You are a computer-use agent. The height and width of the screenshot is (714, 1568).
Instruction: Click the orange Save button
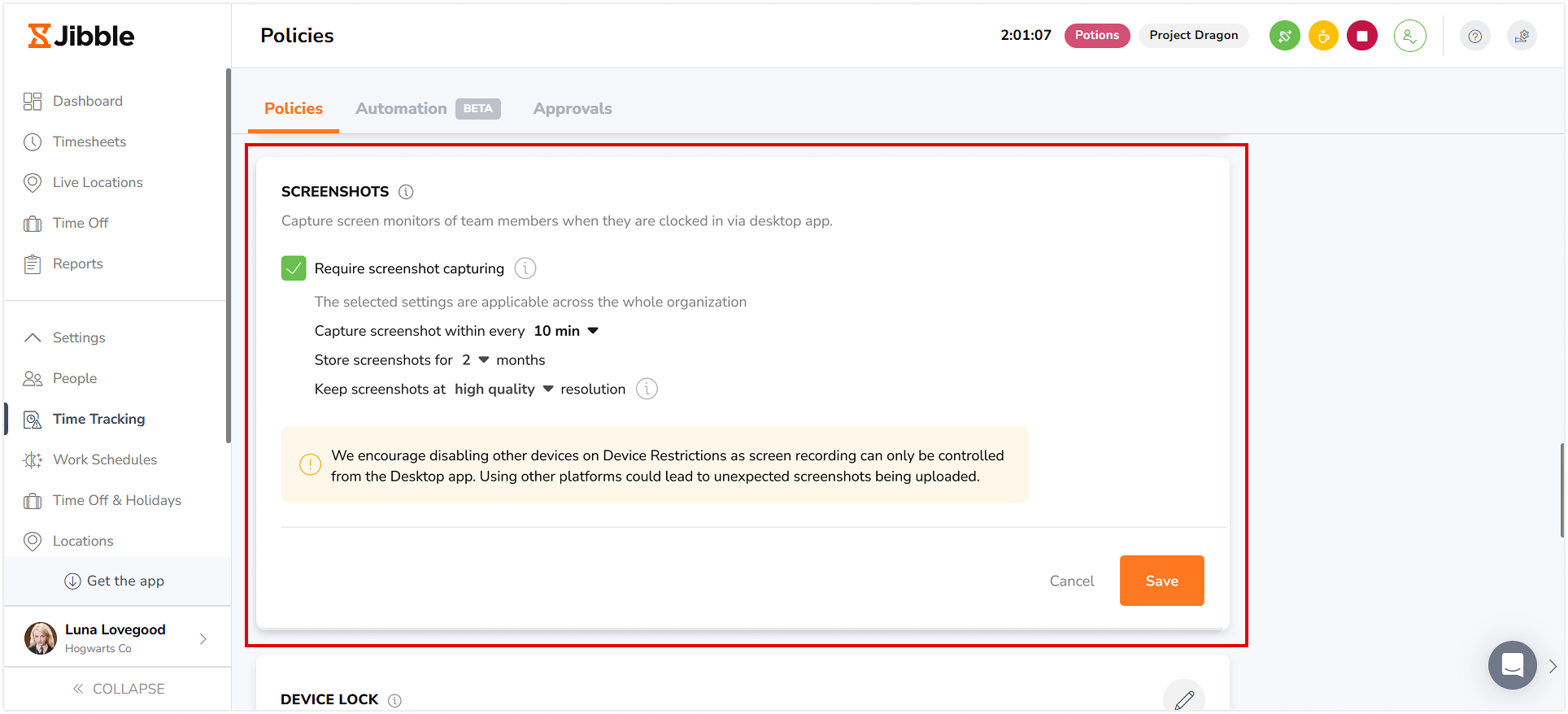pyautogui.click(x=1161, y=581)
